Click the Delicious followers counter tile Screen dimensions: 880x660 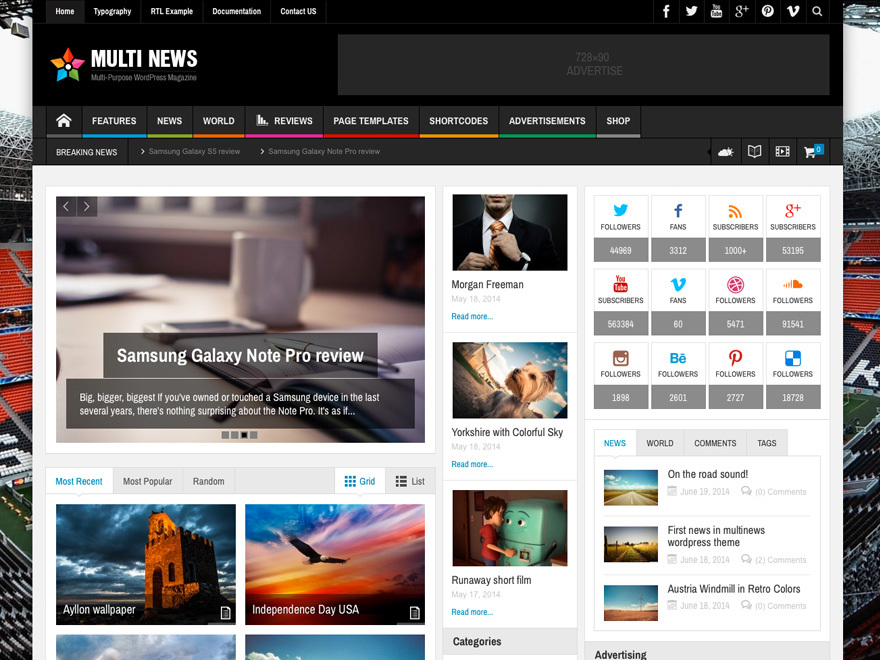793,375
